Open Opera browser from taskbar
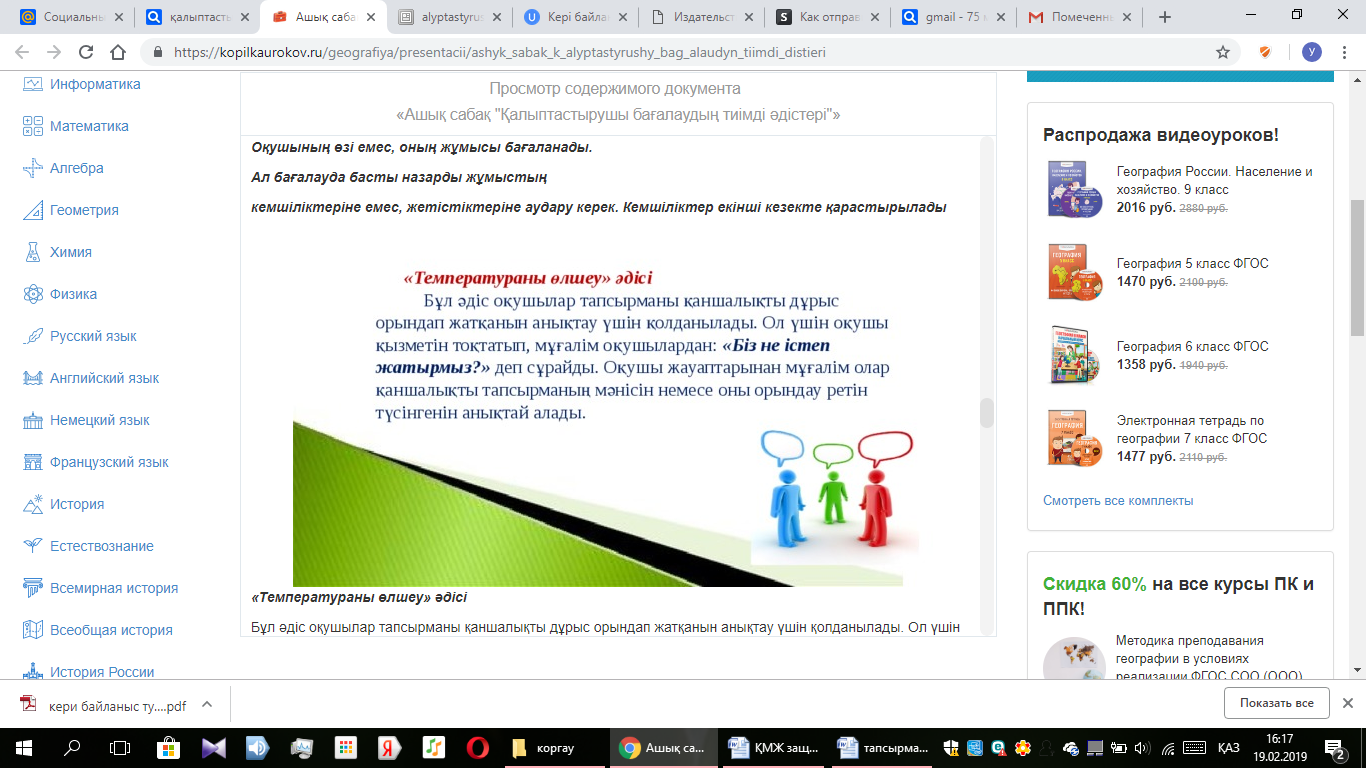1366x768 pixels. point(477,747)
